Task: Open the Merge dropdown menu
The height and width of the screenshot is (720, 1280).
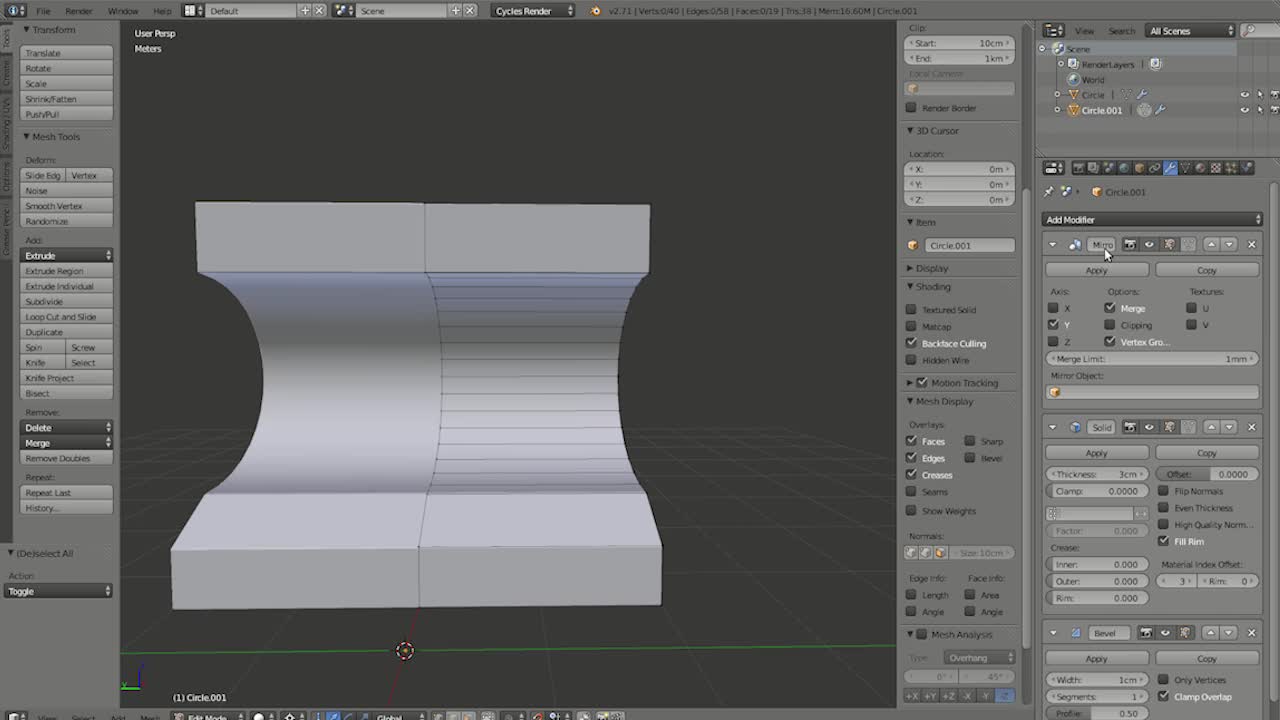Action: [67, 443]
